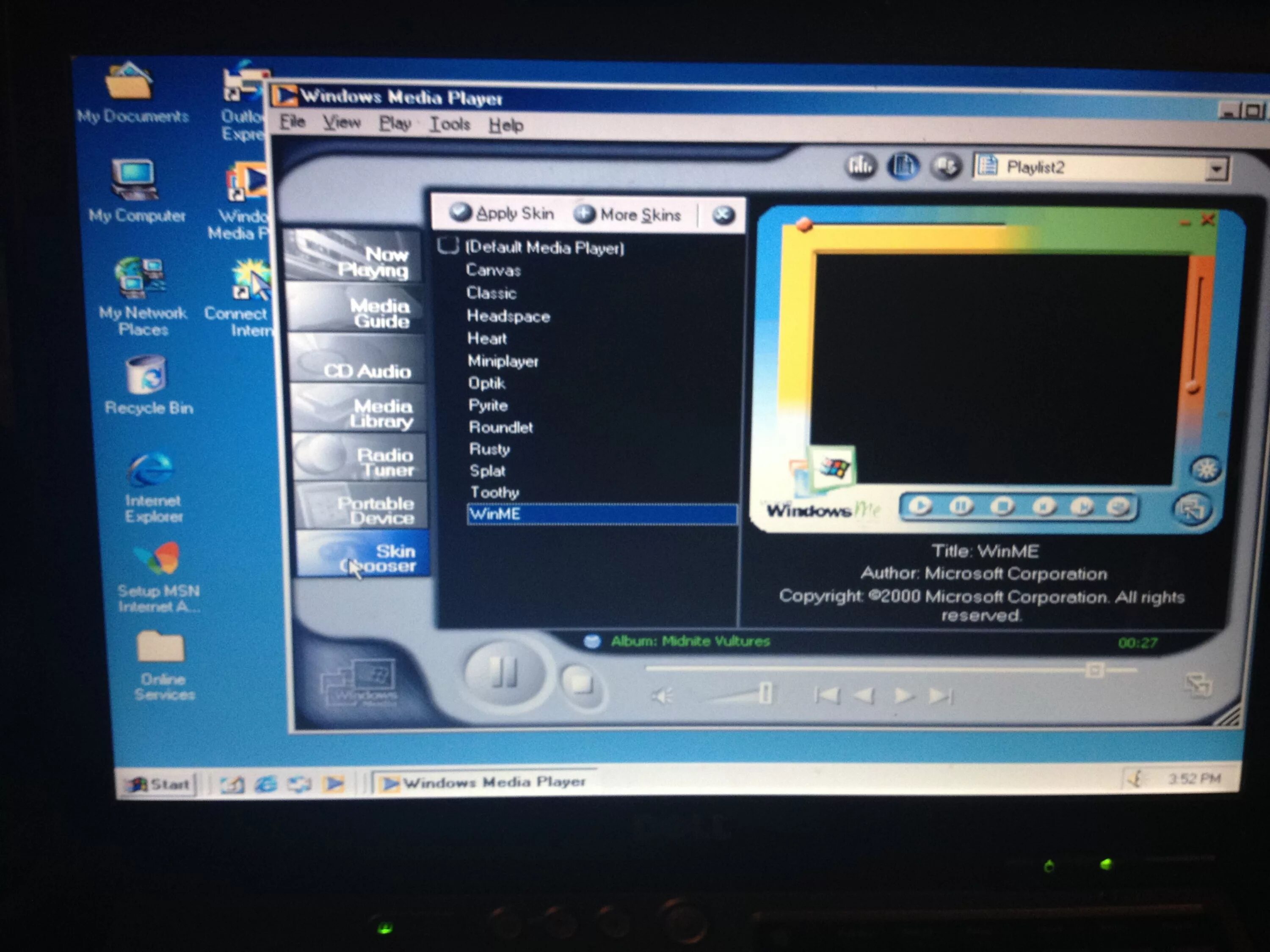This screenshot has height=952, width=1270.
Task: Select the Heart skin
Action: (x=487, y=338)
